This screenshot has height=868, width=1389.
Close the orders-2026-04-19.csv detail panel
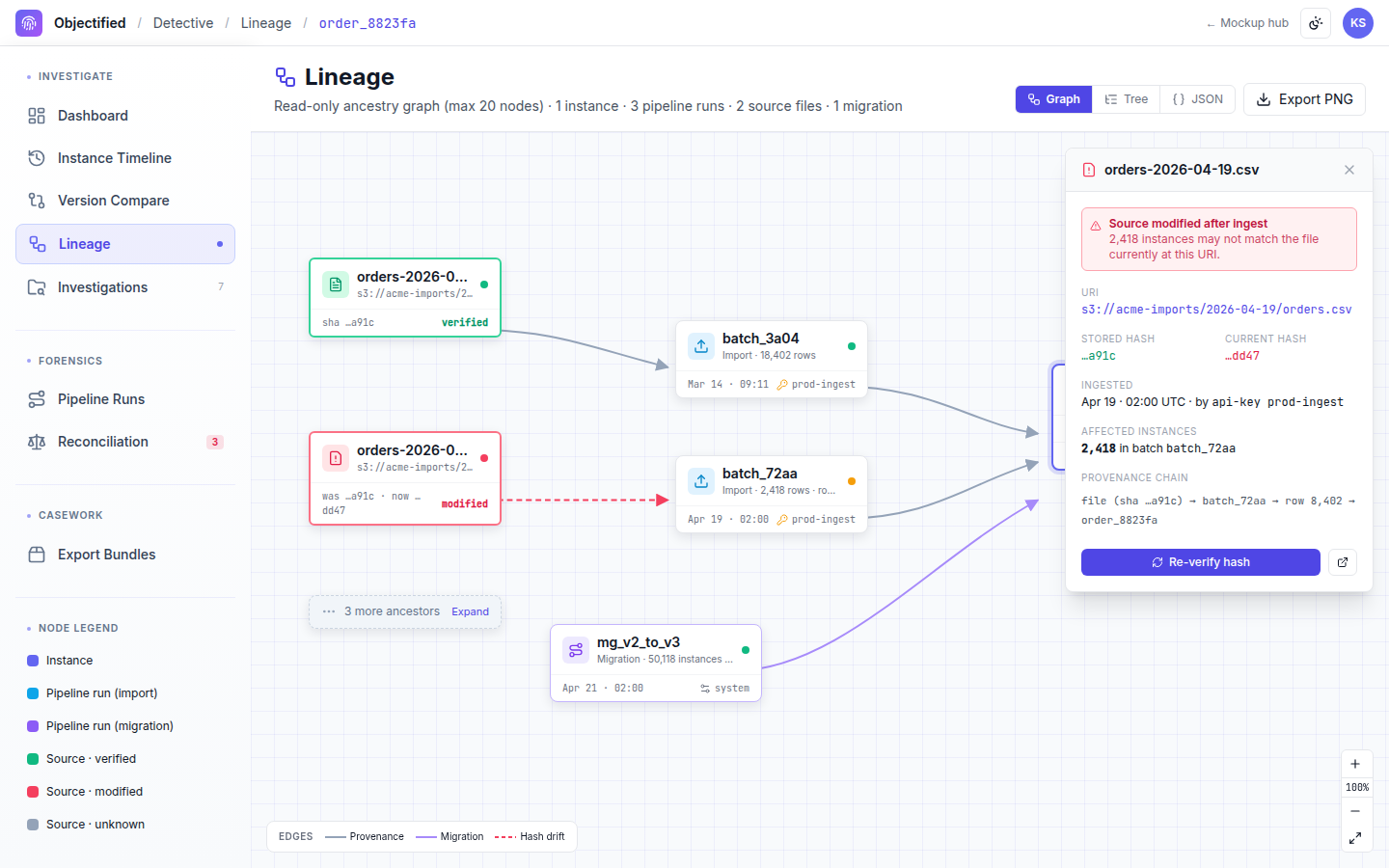[1349, 170]
